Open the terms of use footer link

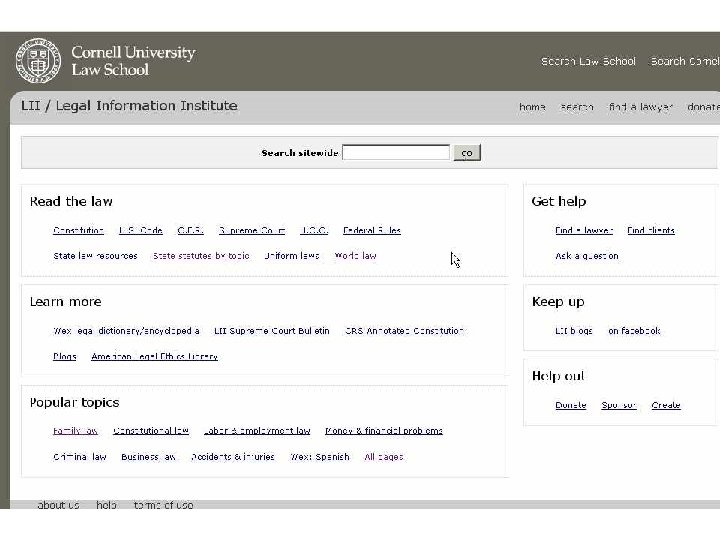click(x=163, y=505)
